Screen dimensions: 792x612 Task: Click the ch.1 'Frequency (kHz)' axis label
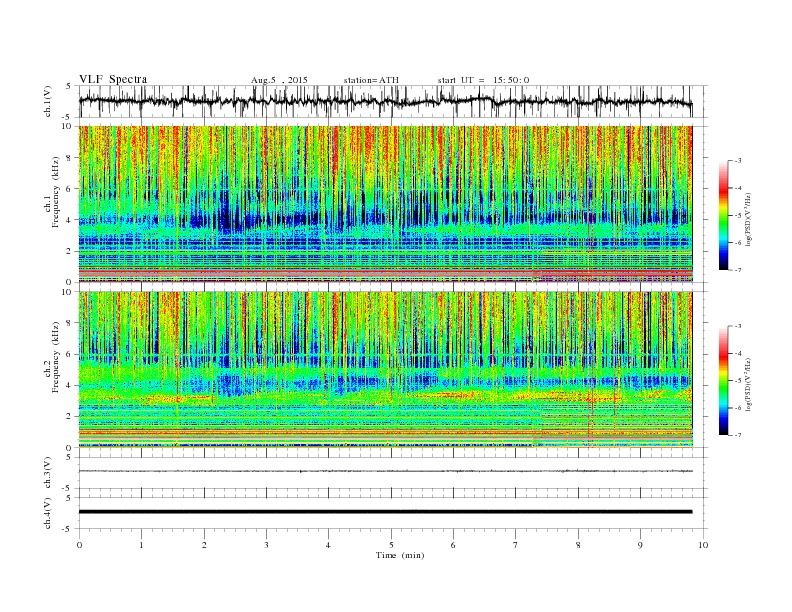click(x=56, y=192)
